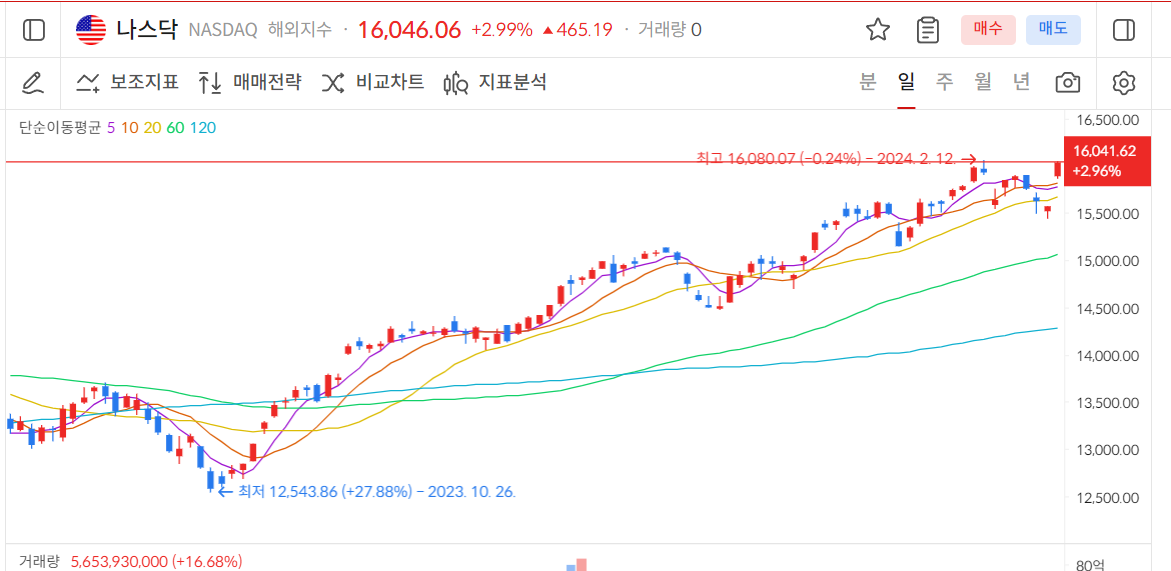
Task: Select the 10-day moving average value
Action: 129,128
